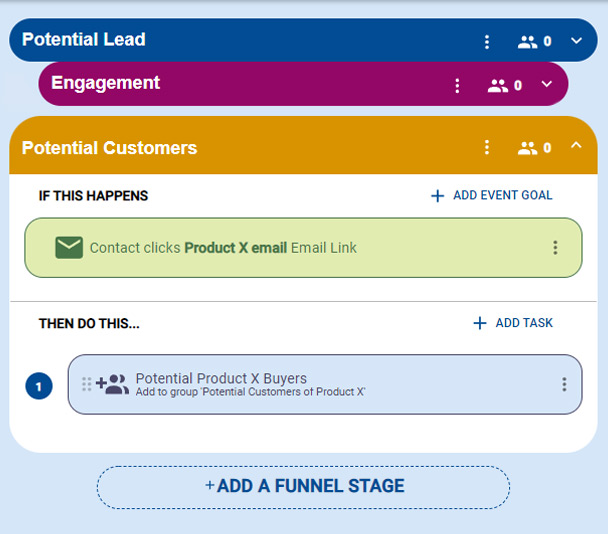Open options for Potential Product X Buyers task
The width and height of the screenshot is (608, 534).
(x=564, y=384)
